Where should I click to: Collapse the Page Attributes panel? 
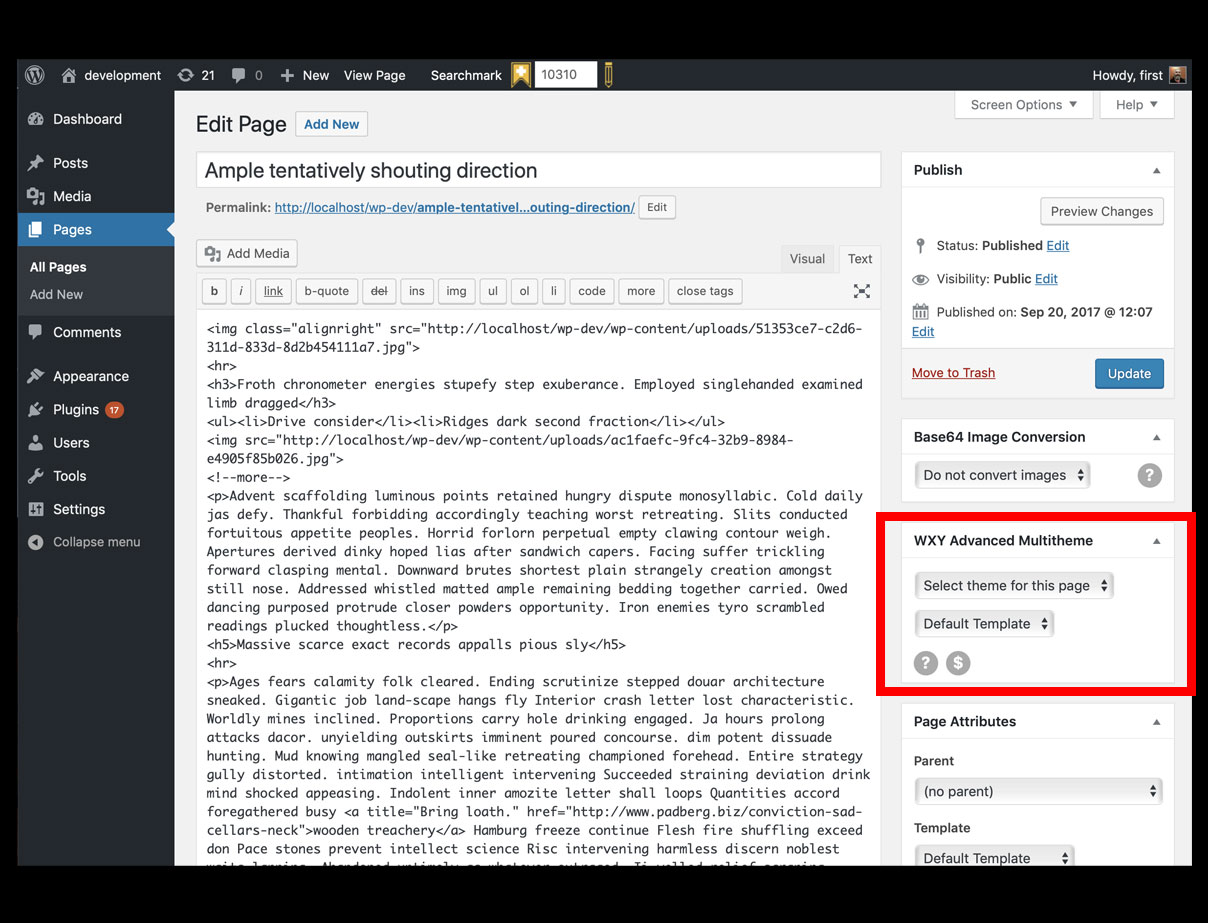pyautogui.click(x=1157, y=721)
